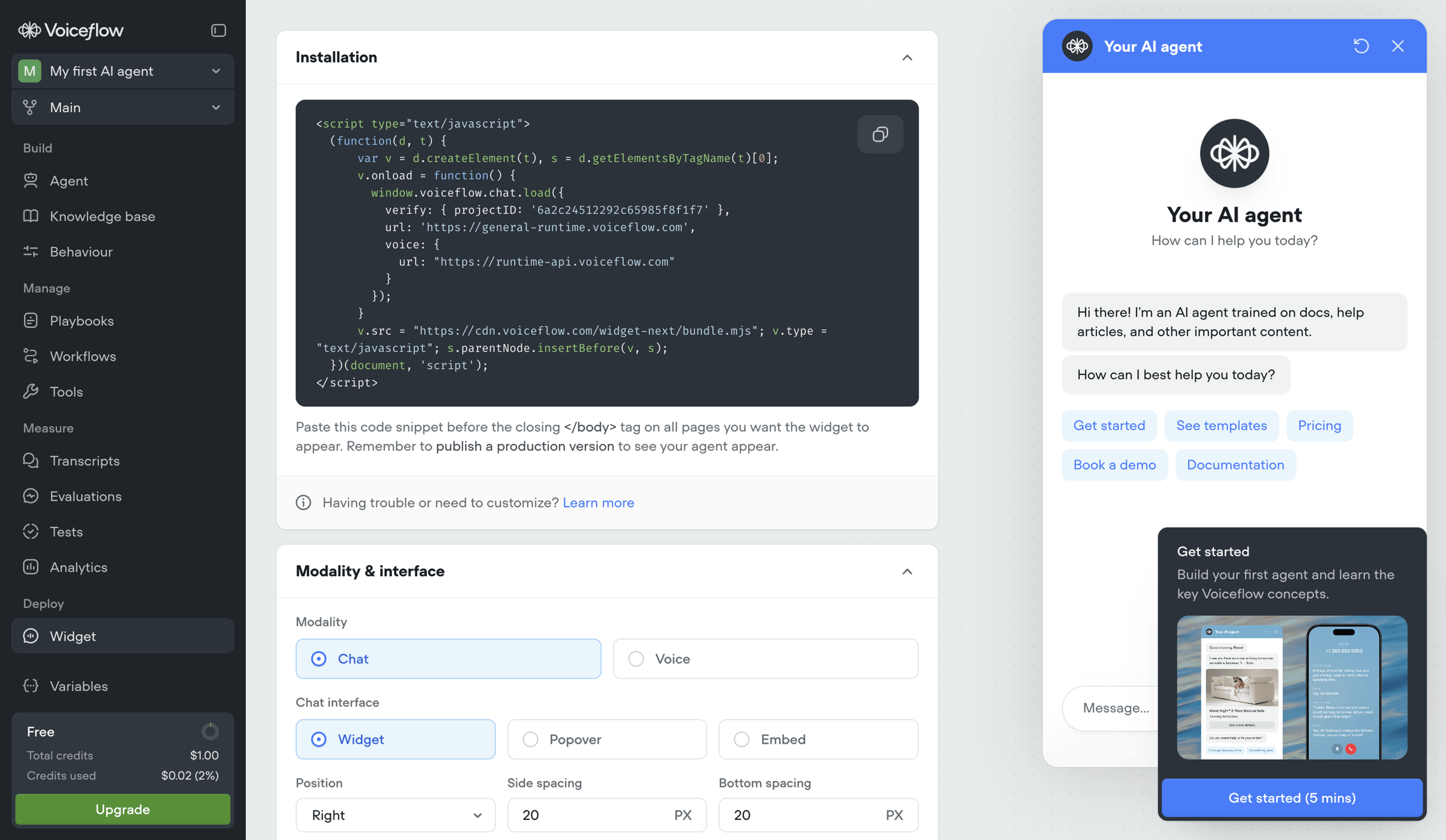Click the Behaviour sliders icon
The height and width of the screenshot is (840, 1446).
pos(31,252)
